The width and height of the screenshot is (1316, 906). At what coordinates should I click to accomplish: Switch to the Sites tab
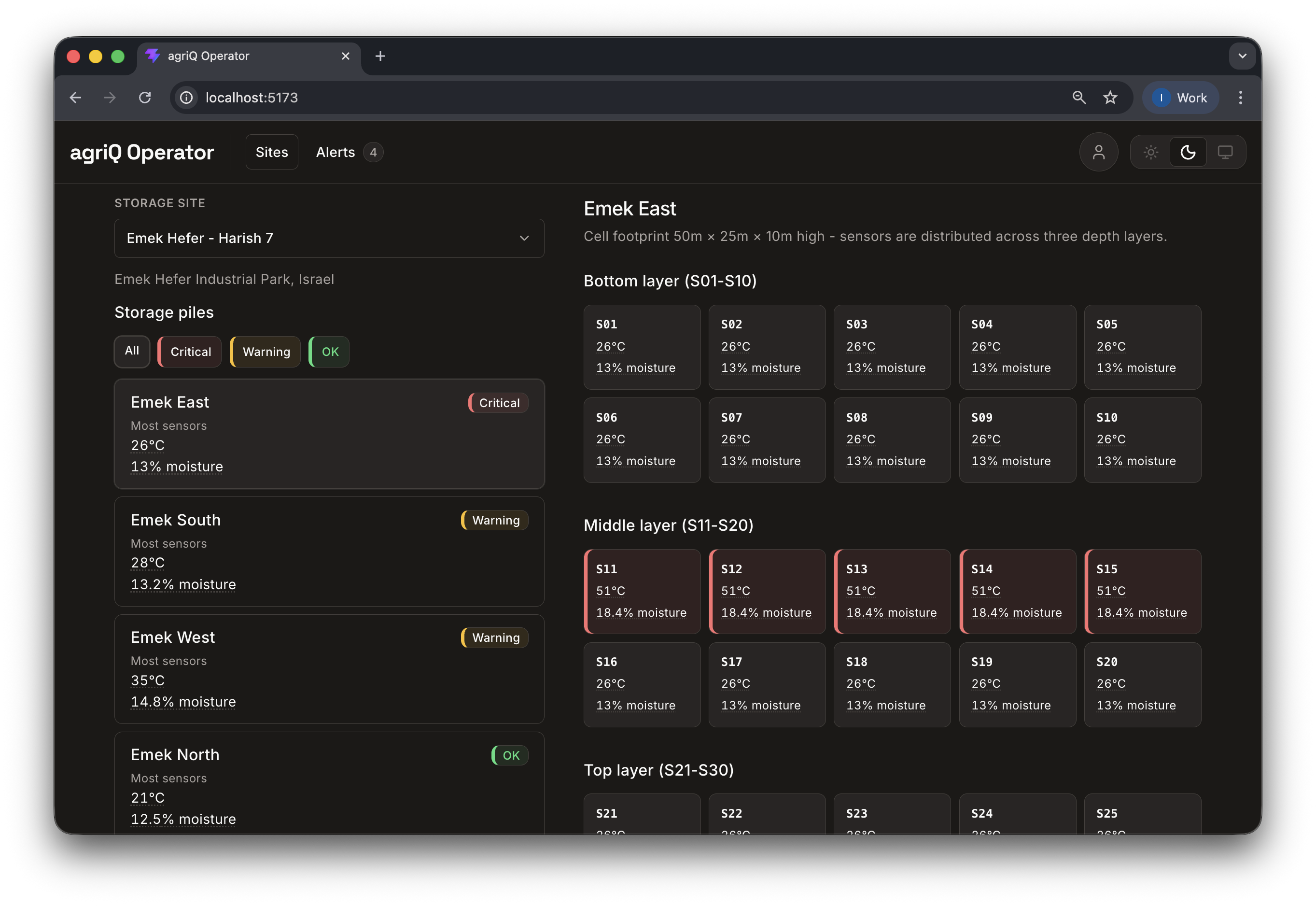click(272, 152)
